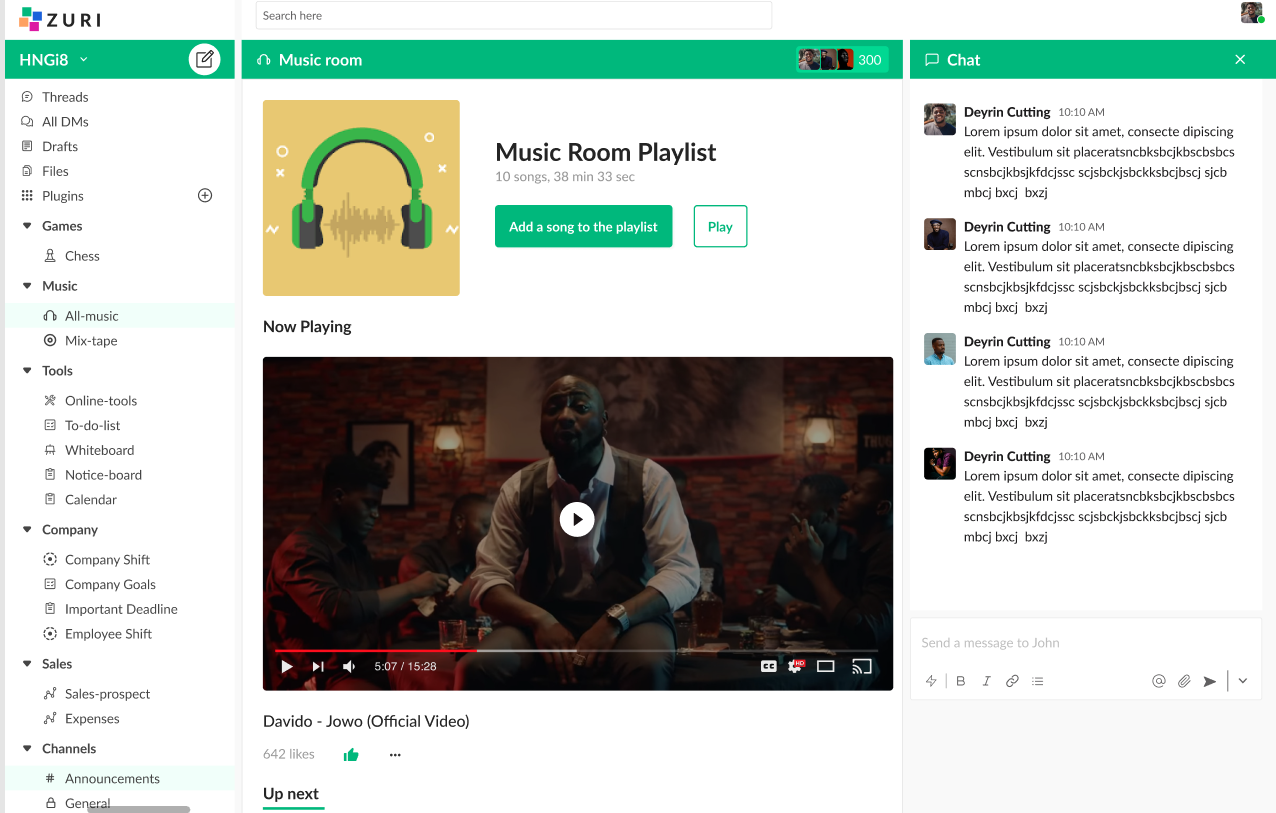Open the Calendar tool
The height and width of the screenshot is (813, 1276).
(91, 500)
